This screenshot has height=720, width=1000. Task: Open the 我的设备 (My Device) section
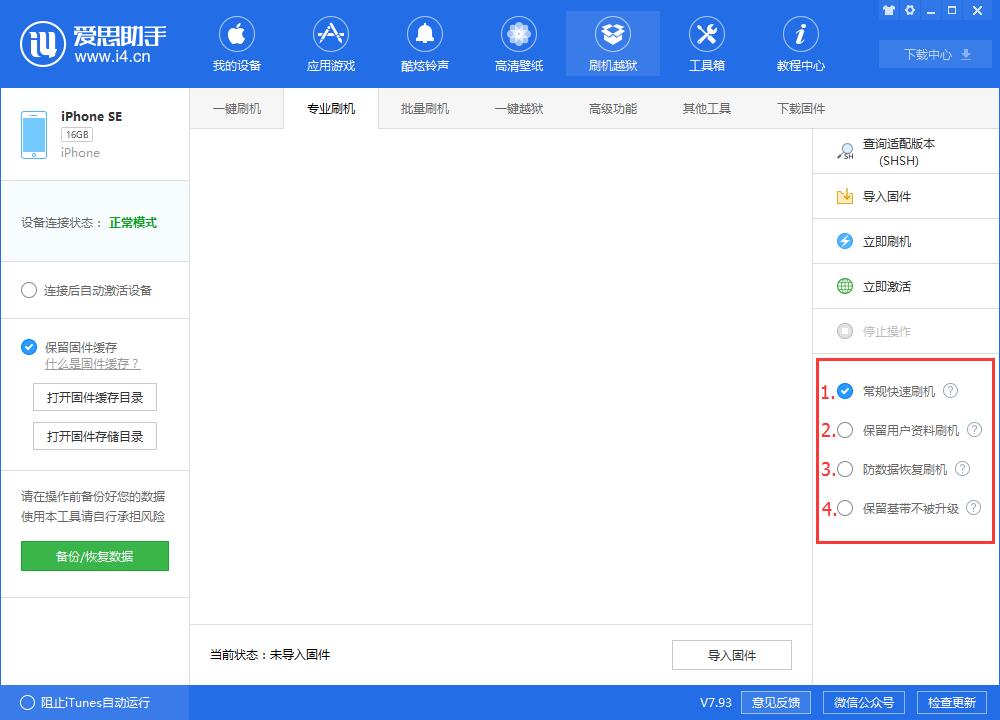(x=236, y=45)
